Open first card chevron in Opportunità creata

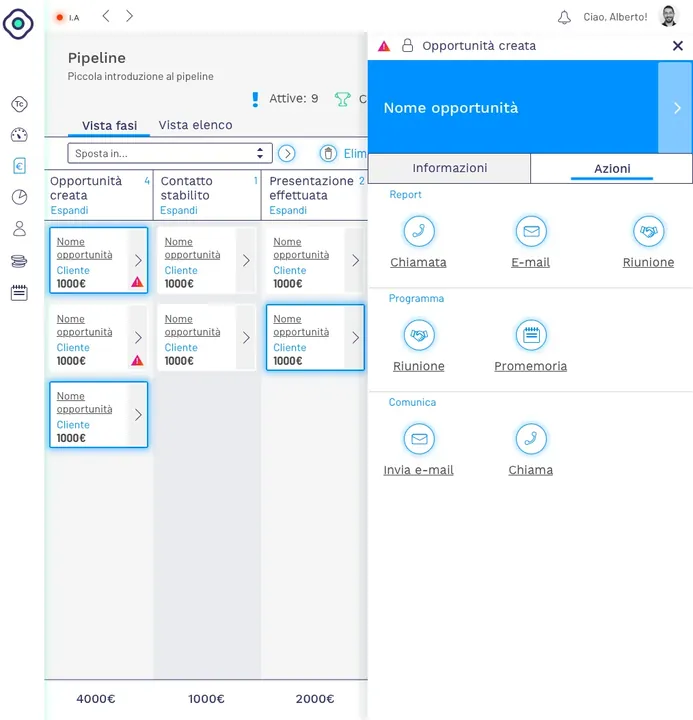click(x=138, y=260)
